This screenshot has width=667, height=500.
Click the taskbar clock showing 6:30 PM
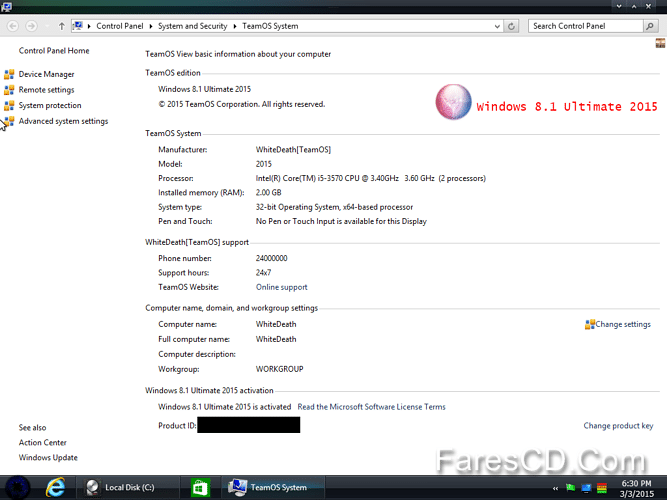click(637, 489)
